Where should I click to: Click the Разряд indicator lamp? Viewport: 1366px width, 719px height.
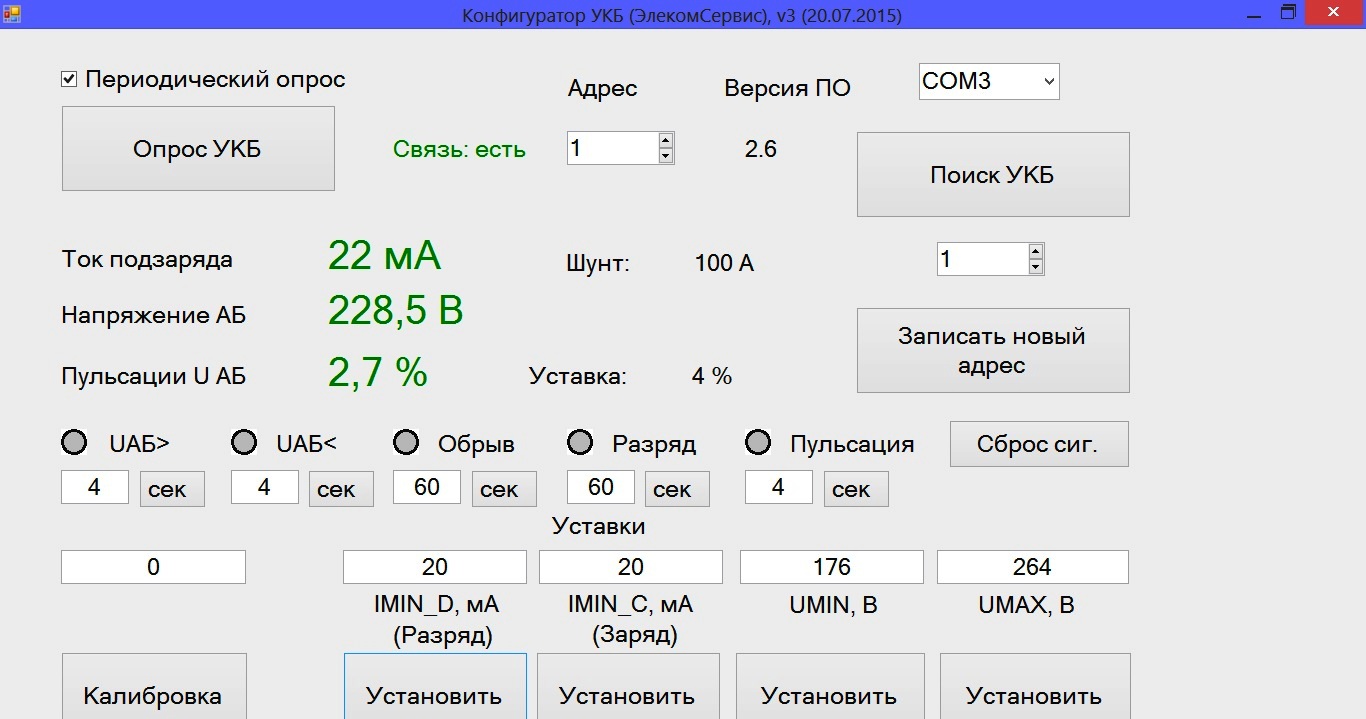click(x=580, y=442)
